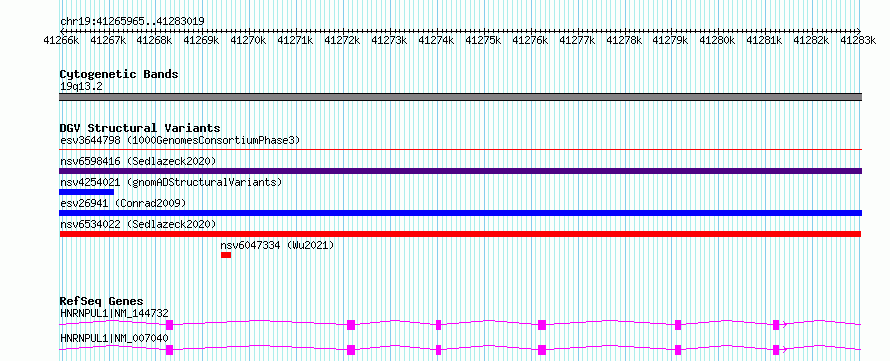890x361 pixels.
Task: Select the long blue esv26941 bar
Action: (460, 213)
